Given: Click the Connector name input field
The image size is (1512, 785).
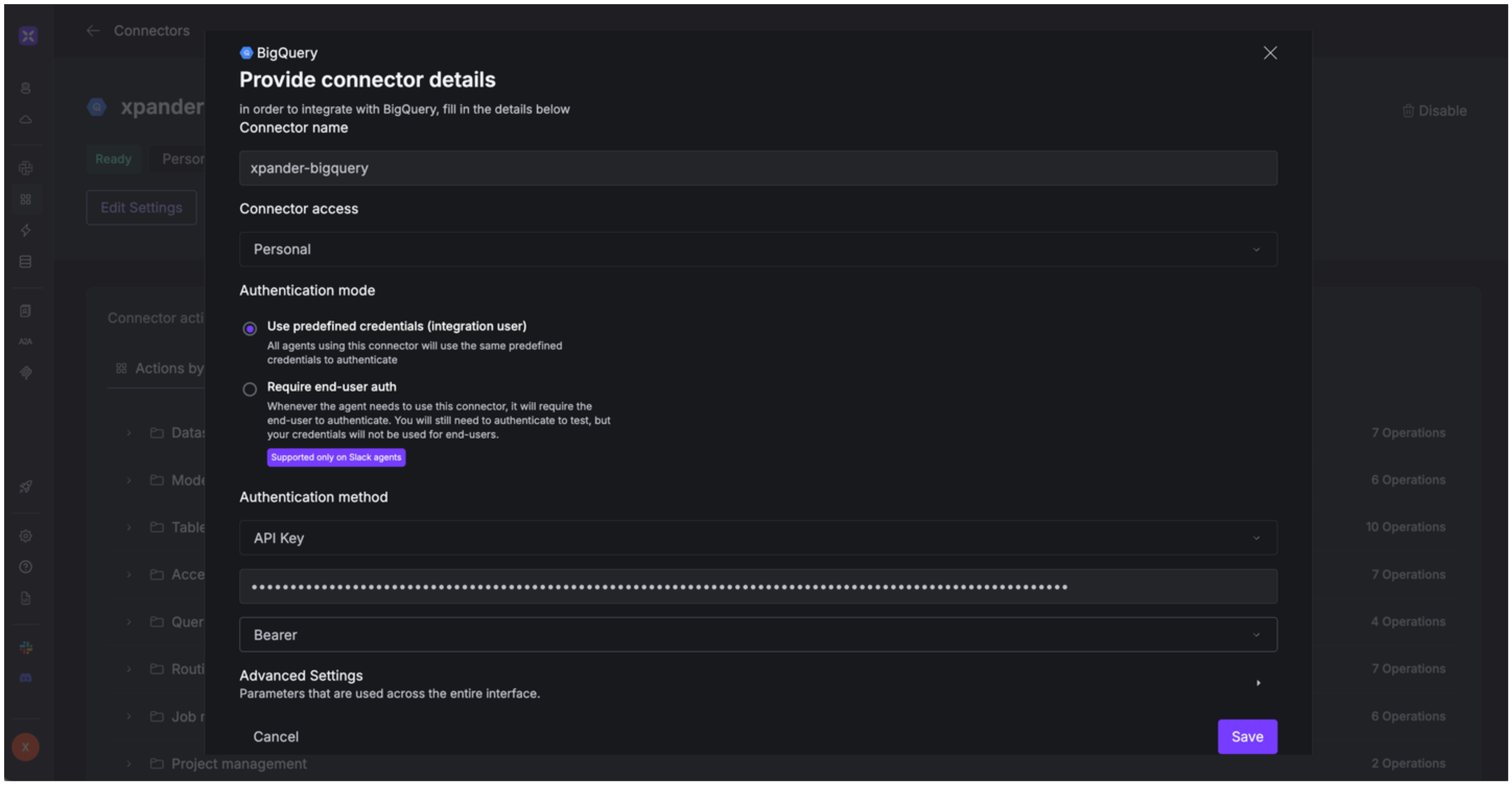Looking at the screenshot, I should click(758, 168).
